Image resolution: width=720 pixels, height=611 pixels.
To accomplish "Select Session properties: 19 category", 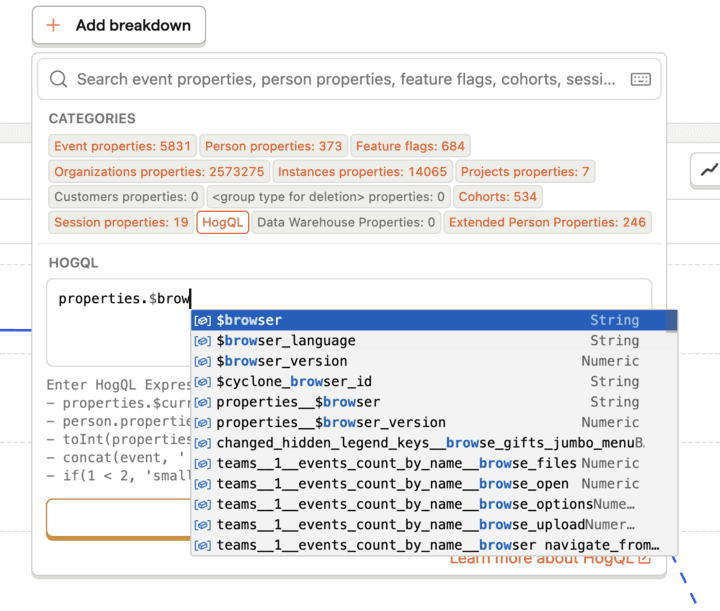I will pyautogui.click(x=121, y=222).
